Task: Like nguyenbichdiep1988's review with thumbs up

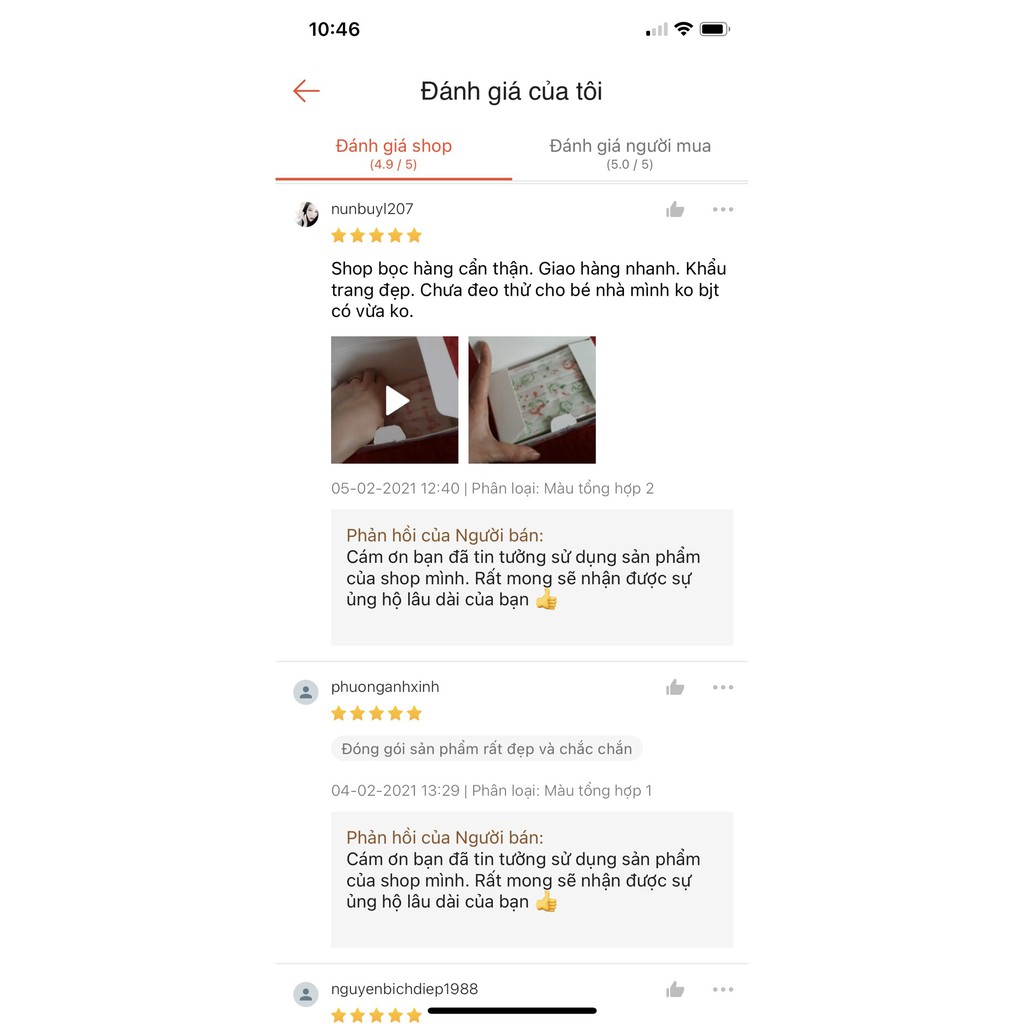Action: coord(675,990)
